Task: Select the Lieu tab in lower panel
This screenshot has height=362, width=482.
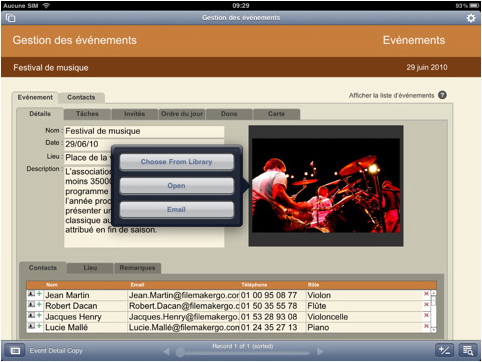Action: pos(90,268)
